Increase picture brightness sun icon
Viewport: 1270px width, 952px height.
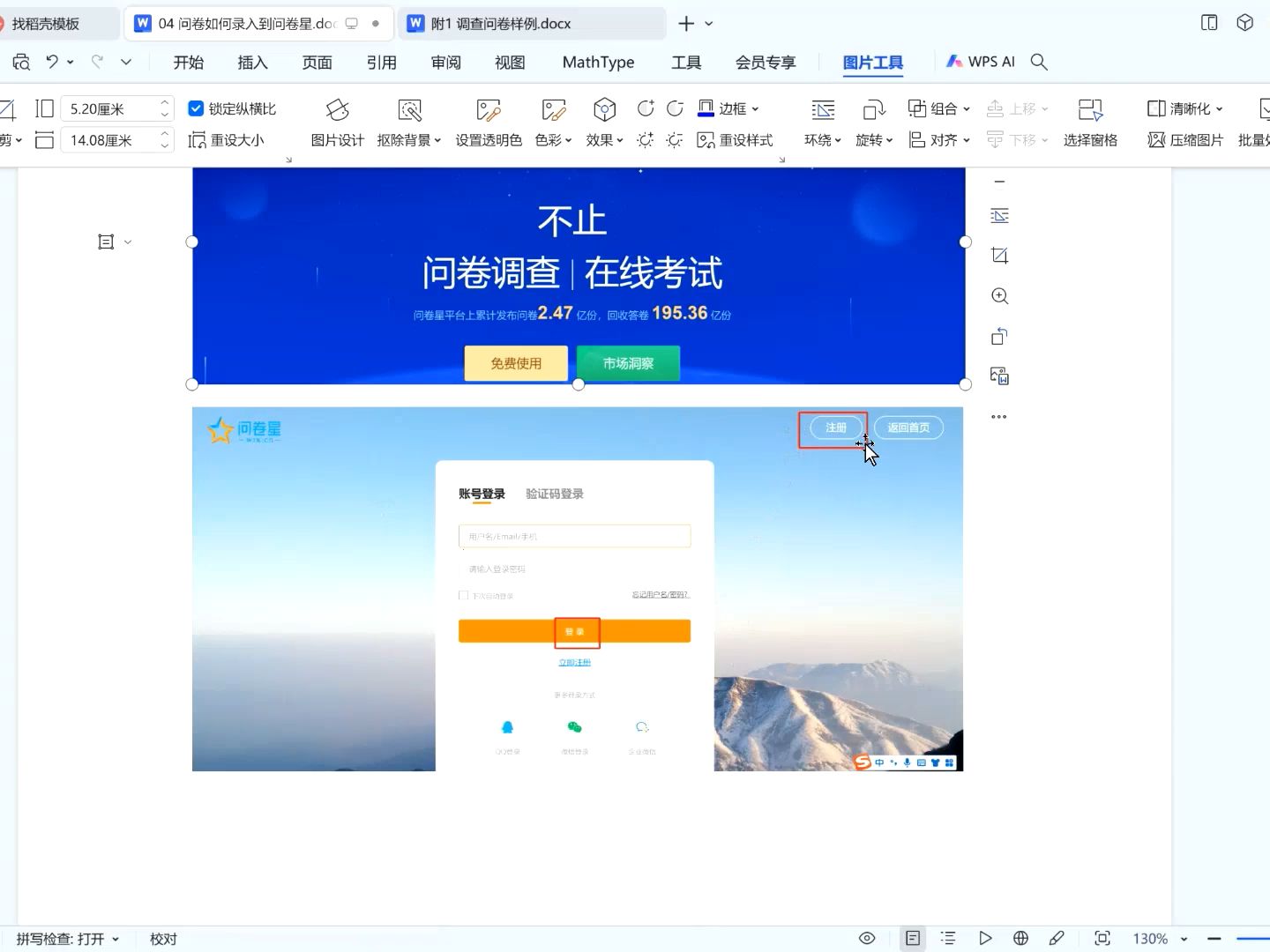pyautogui.click(x=646, y=140)
